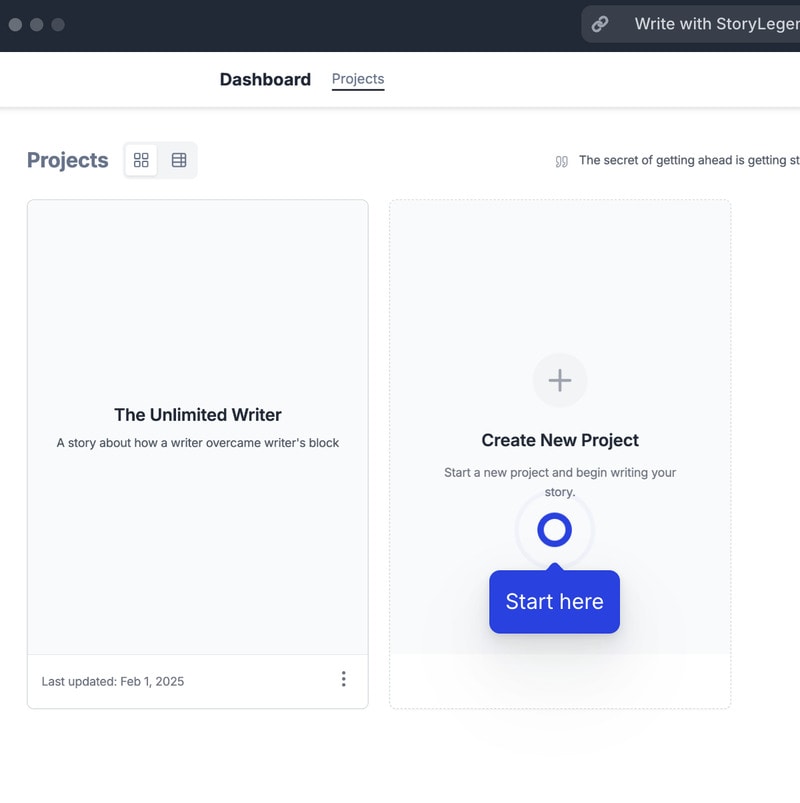Switch to table view for projects
The width and height of the screenshot is (800, 803).
point(179,160)
